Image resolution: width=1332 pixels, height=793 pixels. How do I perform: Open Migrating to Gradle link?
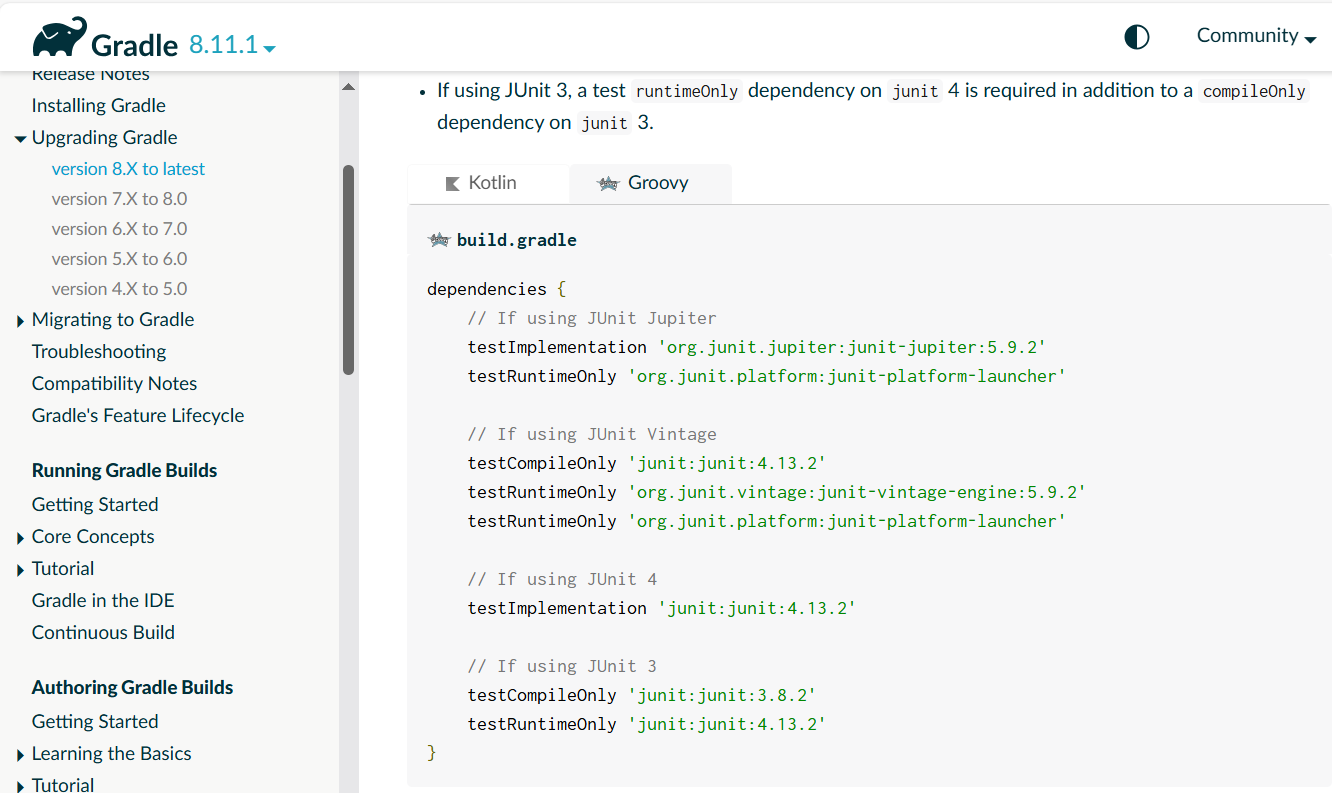coord(113,319)
